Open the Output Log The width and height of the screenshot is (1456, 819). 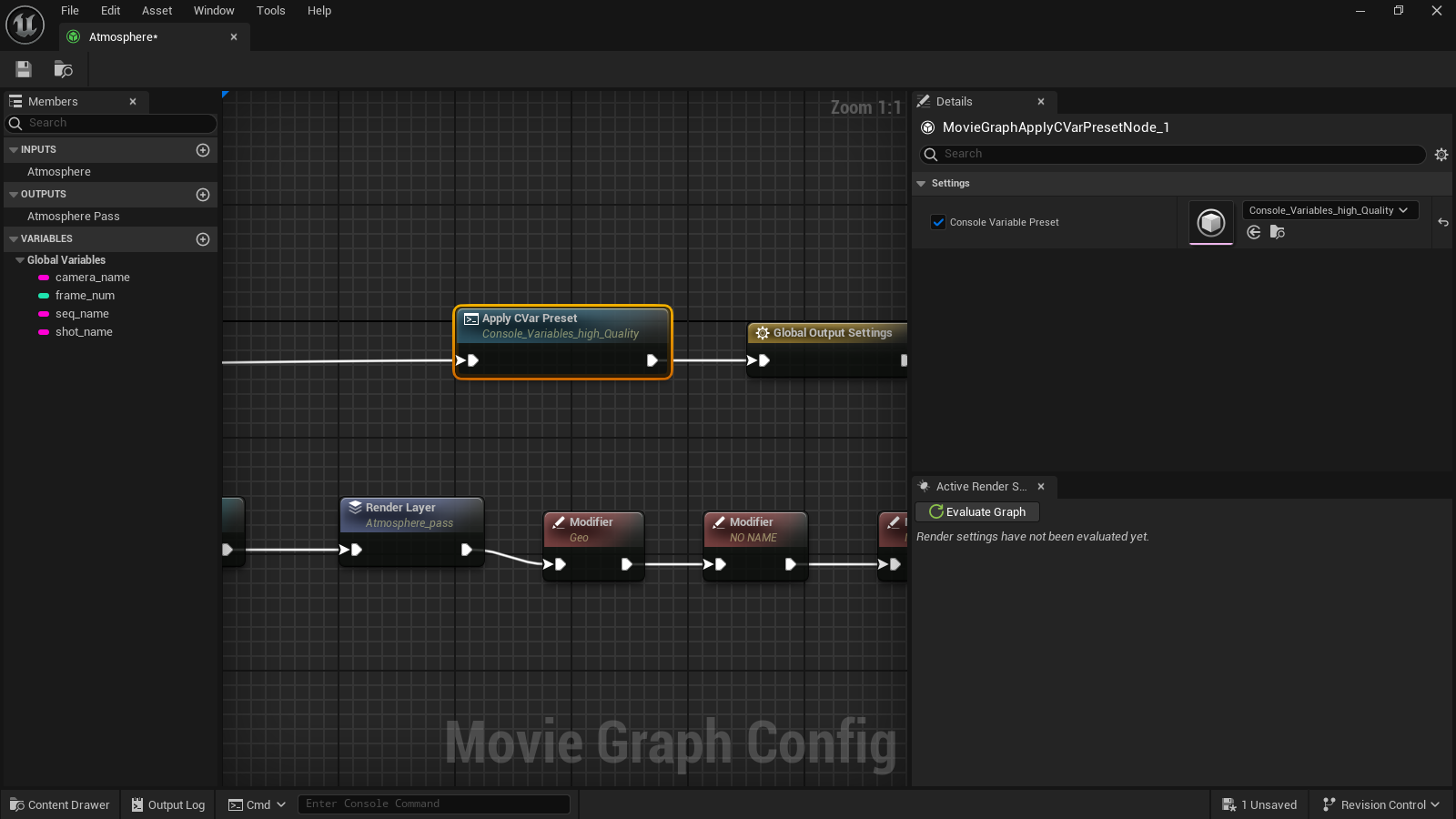168,804
